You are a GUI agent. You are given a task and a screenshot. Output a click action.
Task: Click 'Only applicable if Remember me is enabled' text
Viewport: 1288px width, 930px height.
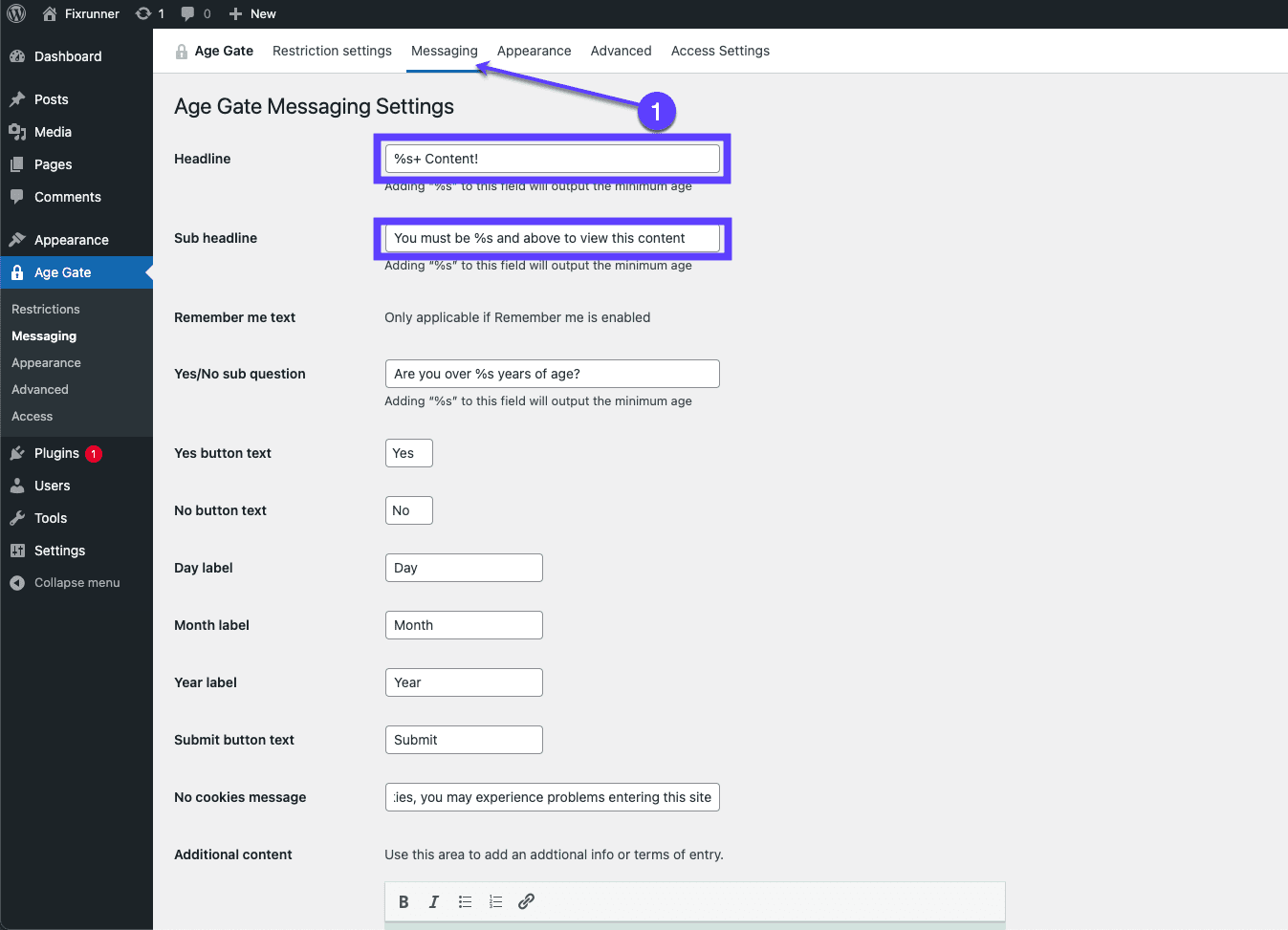click(x=517, y=317)
